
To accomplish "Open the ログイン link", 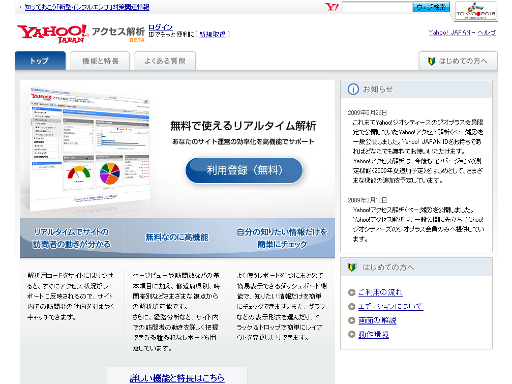I will click(161, 27).
